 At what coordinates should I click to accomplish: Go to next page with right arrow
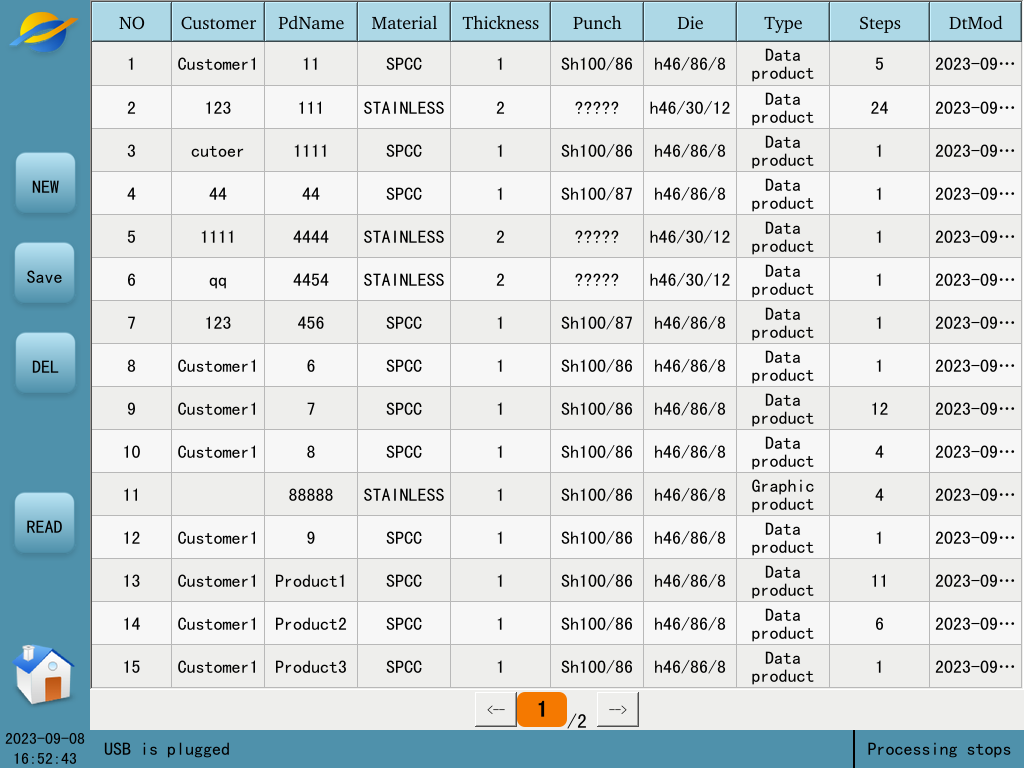tap(617, 710)
